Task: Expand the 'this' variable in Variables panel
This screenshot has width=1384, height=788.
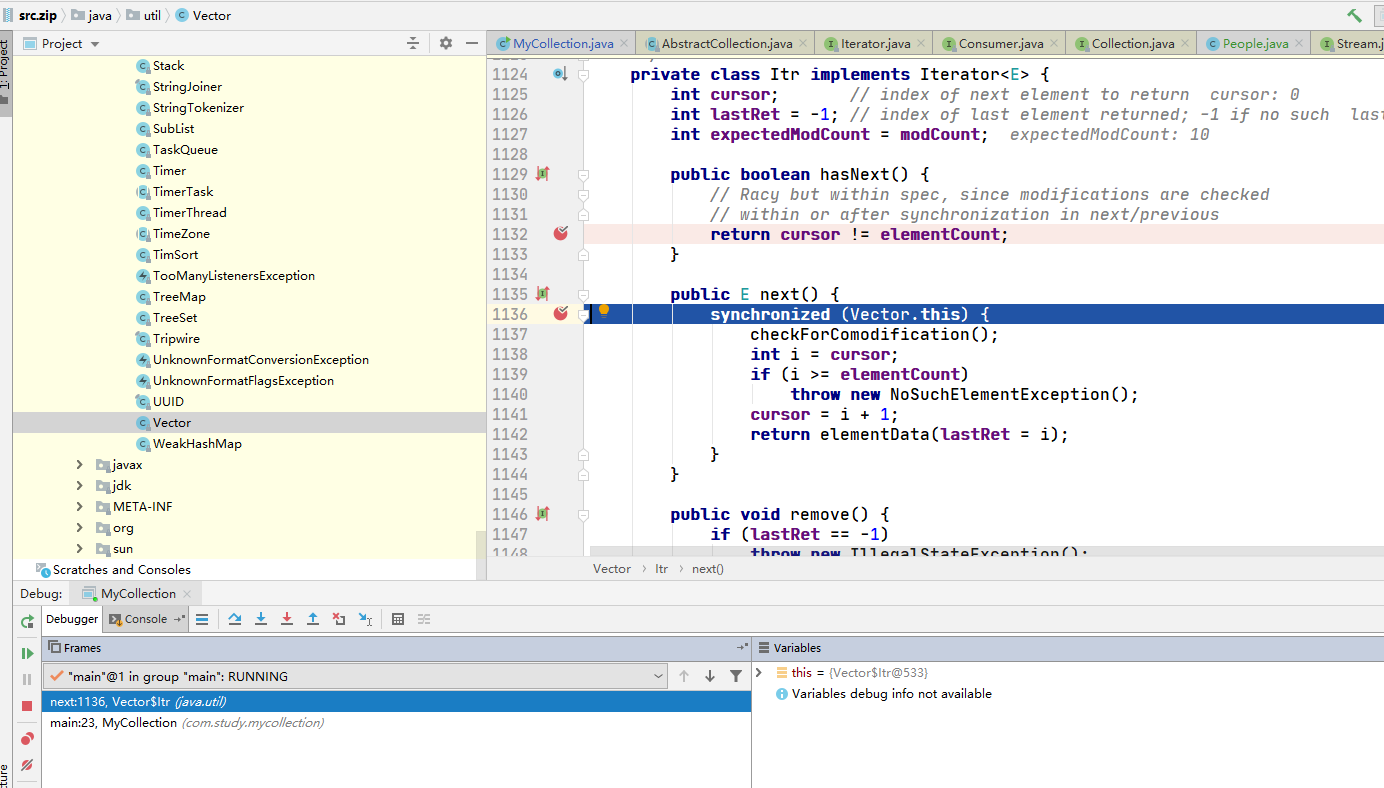Action: click(760, 673)
